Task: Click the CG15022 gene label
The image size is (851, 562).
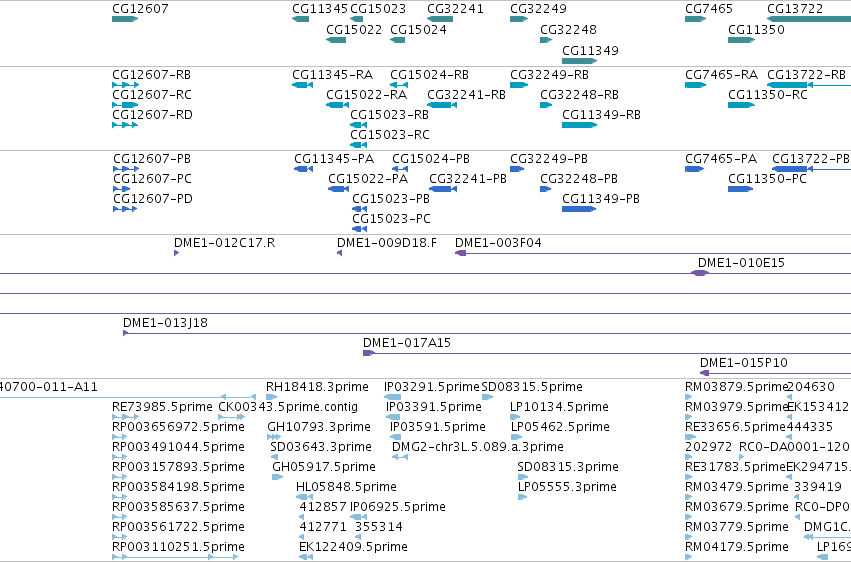Action: 354,30
